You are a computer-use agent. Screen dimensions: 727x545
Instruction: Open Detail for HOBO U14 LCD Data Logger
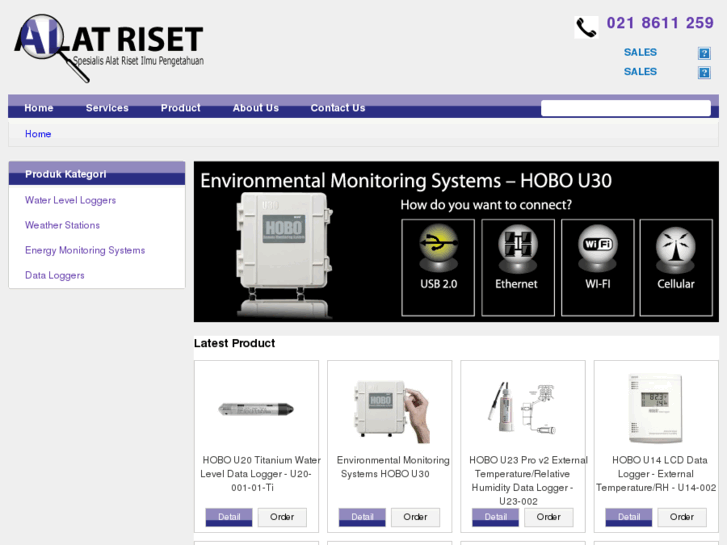(629, 517)
